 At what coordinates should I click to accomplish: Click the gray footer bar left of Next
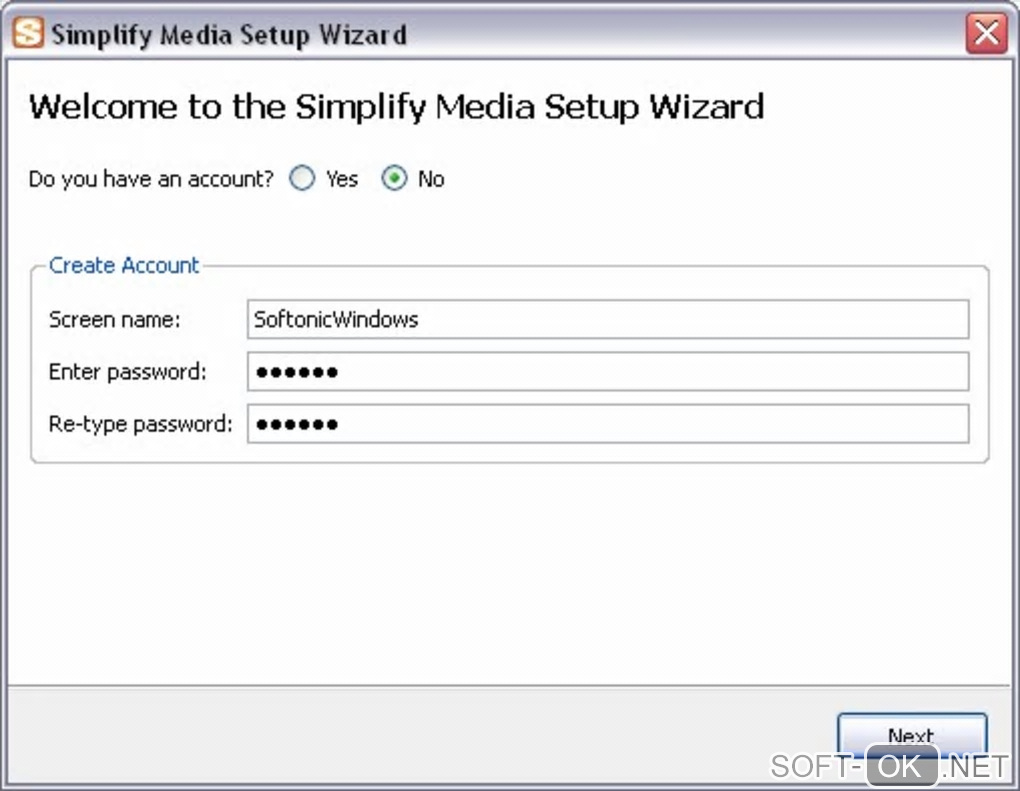pos(400,735)
